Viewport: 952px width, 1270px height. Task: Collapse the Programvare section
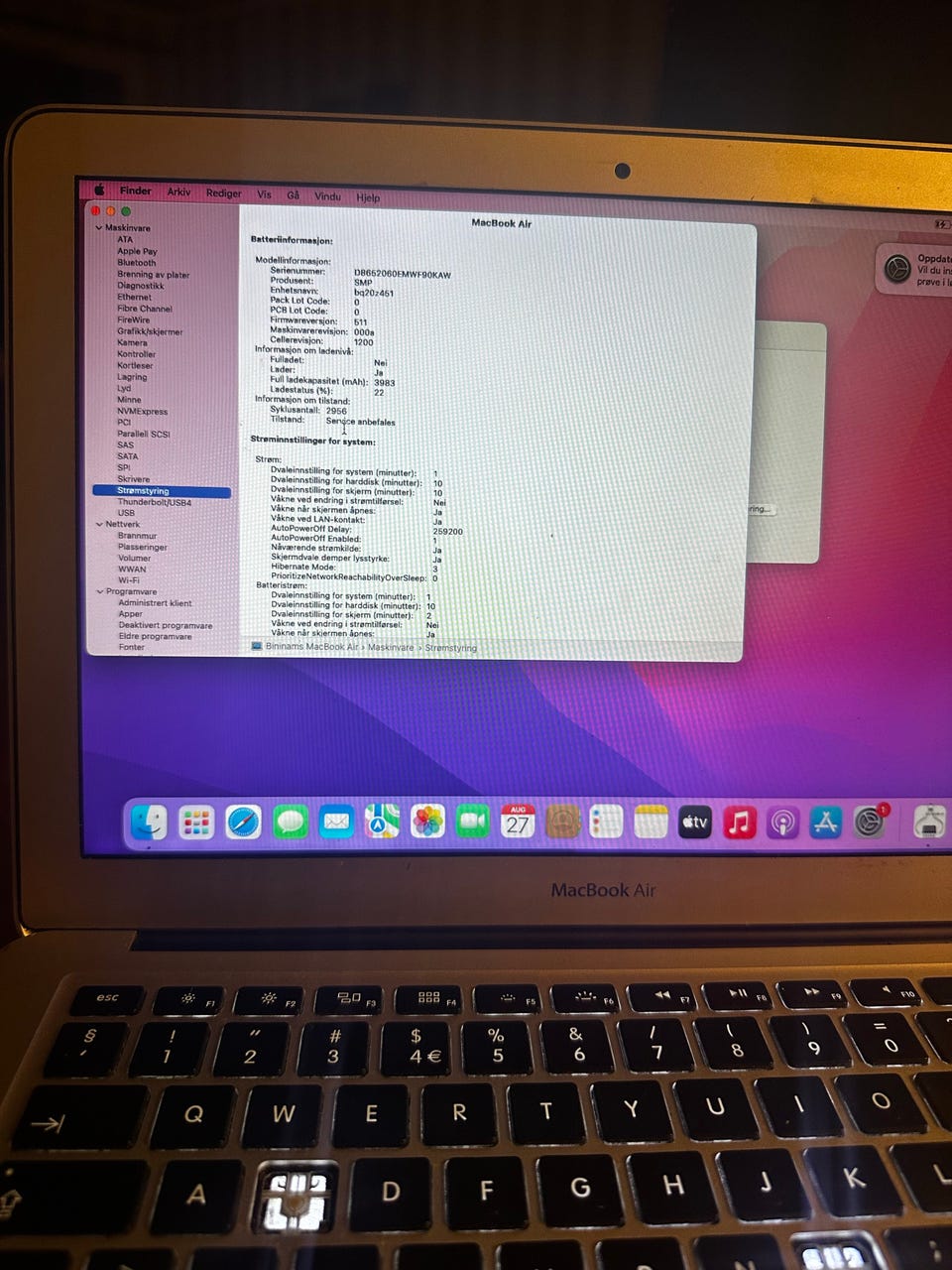click(99, 591)
